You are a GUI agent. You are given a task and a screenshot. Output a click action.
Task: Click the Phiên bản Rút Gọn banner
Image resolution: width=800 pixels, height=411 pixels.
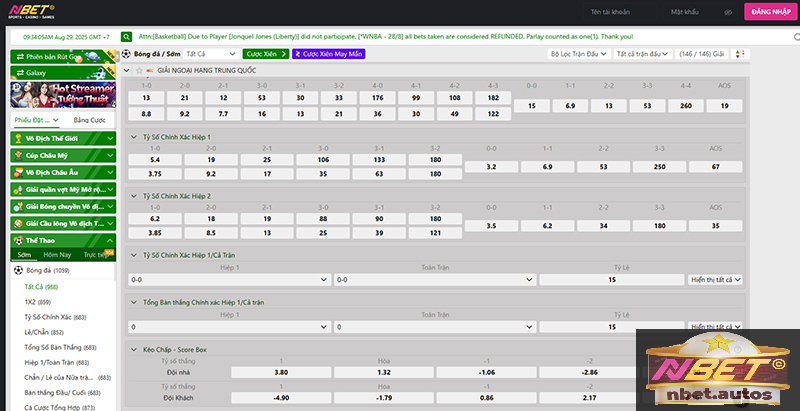pyautogui.click(x=61, y=57)
